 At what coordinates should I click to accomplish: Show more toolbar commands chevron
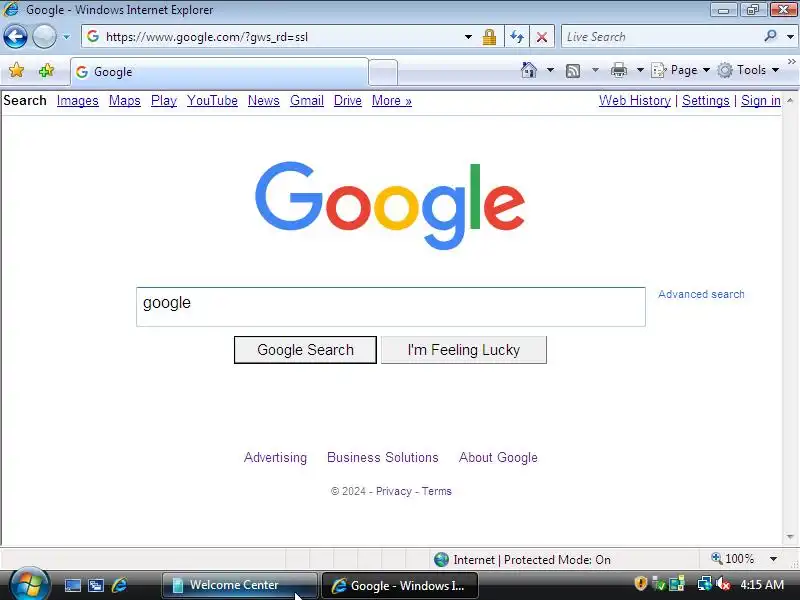pyautogui.click(x=791, y=61)
